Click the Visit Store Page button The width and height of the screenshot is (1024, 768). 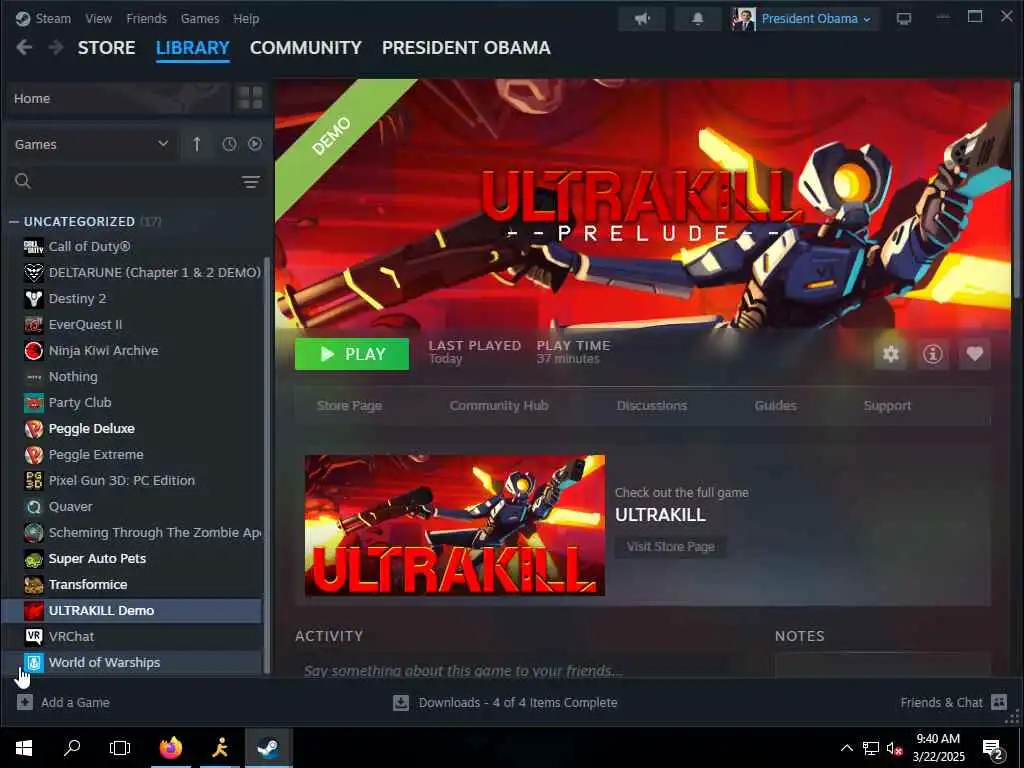(671, 547)
